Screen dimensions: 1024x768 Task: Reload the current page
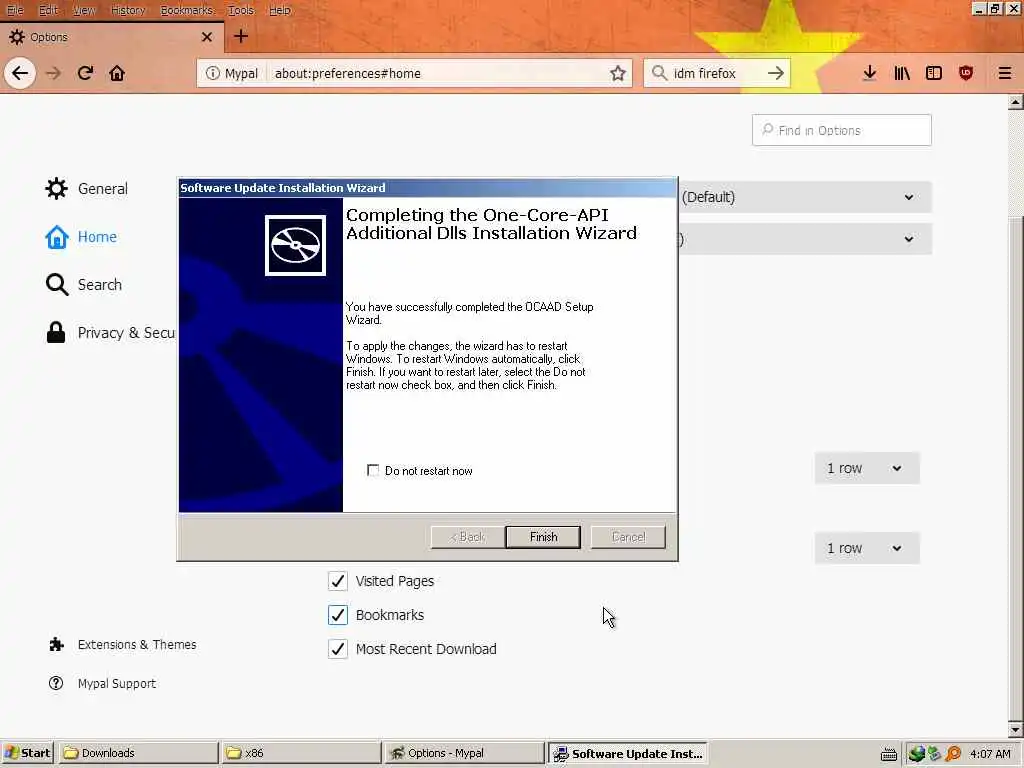click(x=86, y=73)
